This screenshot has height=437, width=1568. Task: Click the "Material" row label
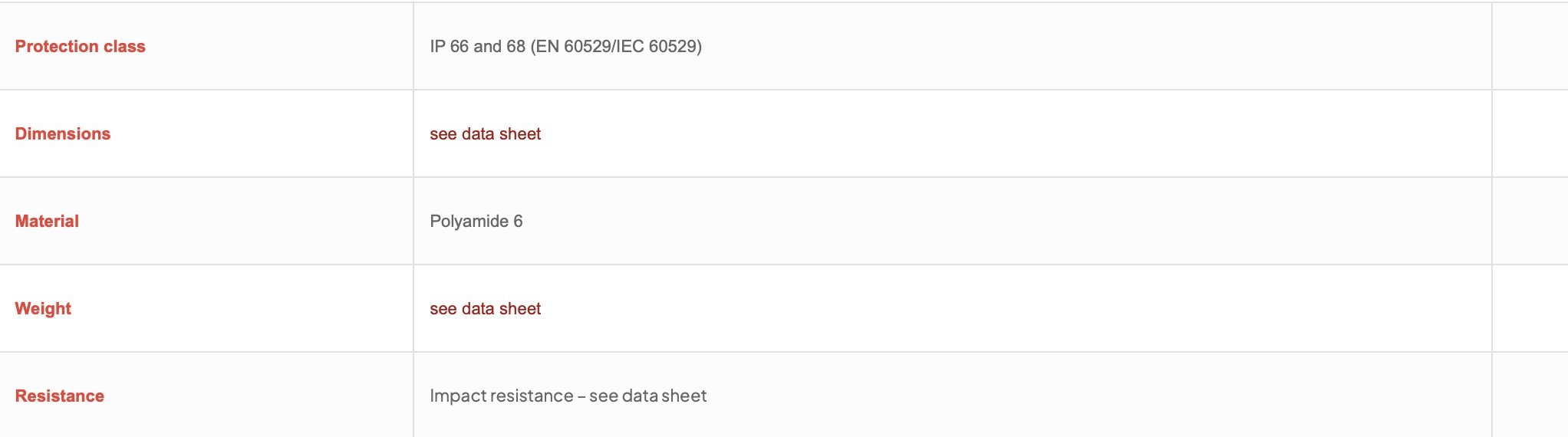pyautogui.click(x=47, y=222)
